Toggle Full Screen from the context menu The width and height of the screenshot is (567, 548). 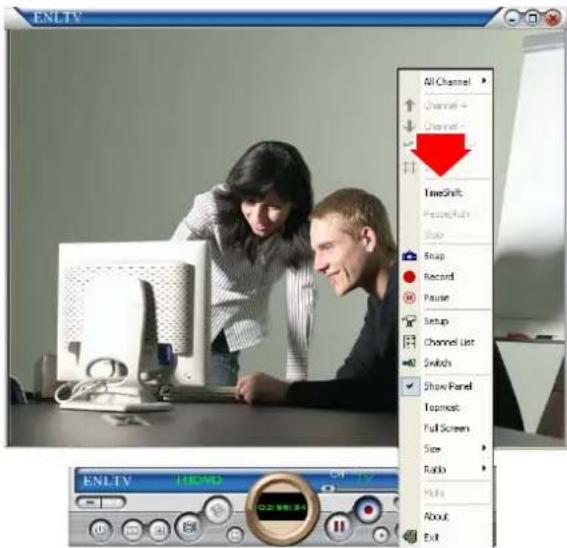coord(446,428)
